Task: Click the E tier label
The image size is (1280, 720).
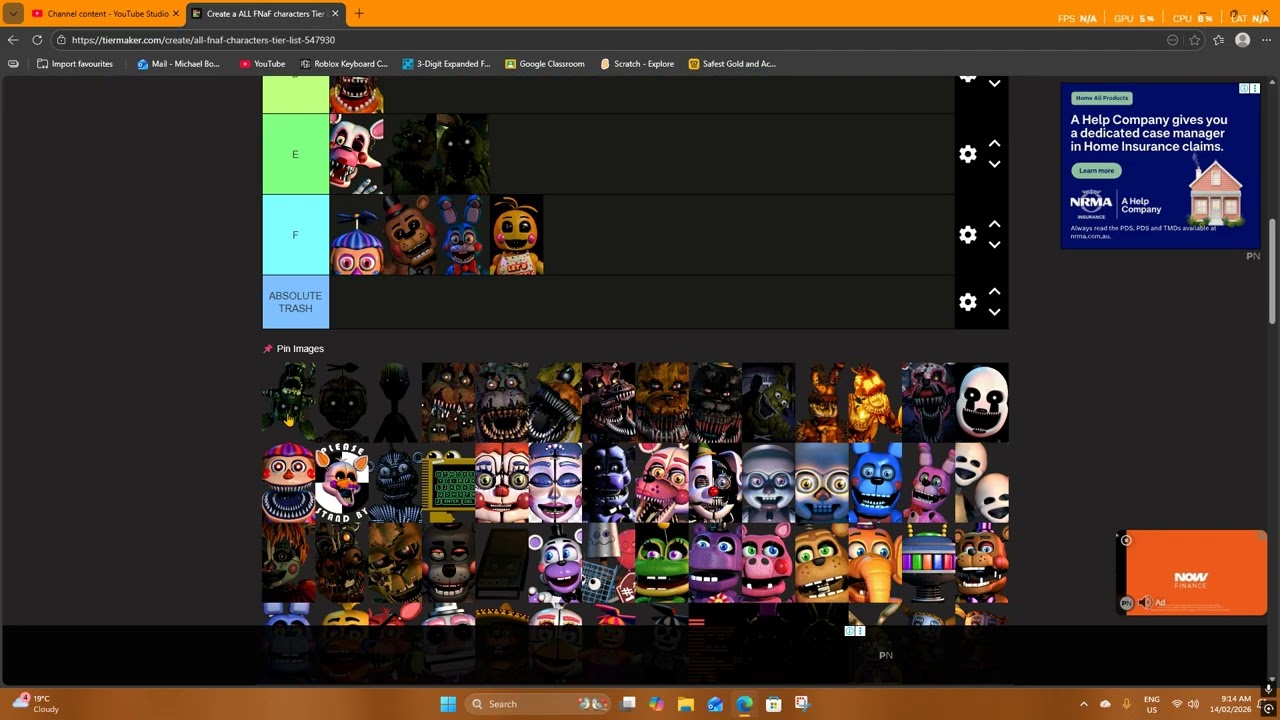Action: coord(295,154)
